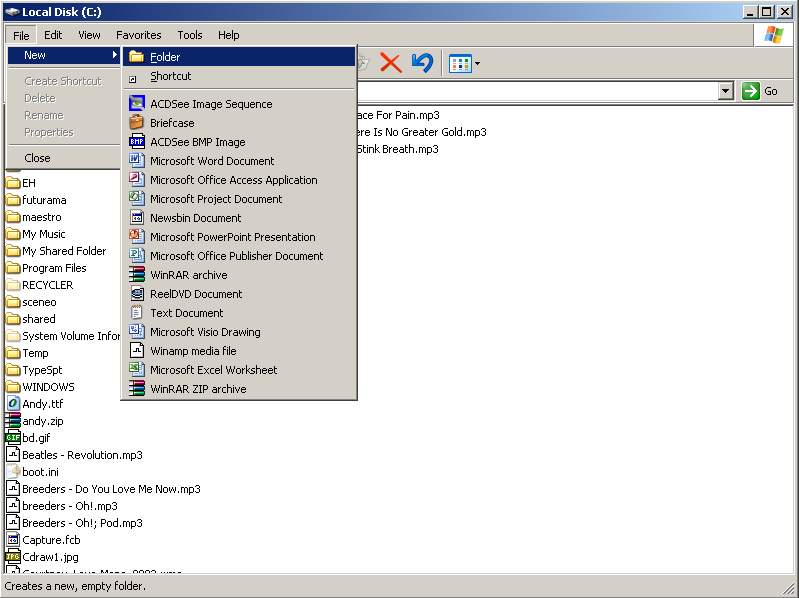Click the Microsoft Excel Worksheet icon
Viewport: 799px width, 598px height.
coord(137,369)
